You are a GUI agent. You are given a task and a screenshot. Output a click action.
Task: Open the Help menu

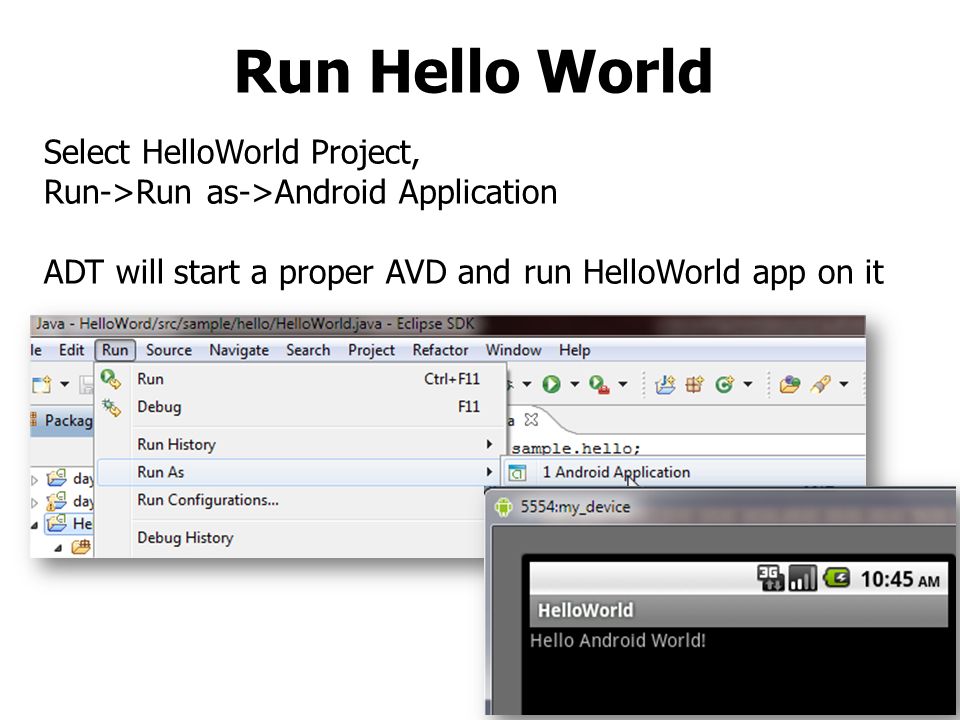point(574,350)
